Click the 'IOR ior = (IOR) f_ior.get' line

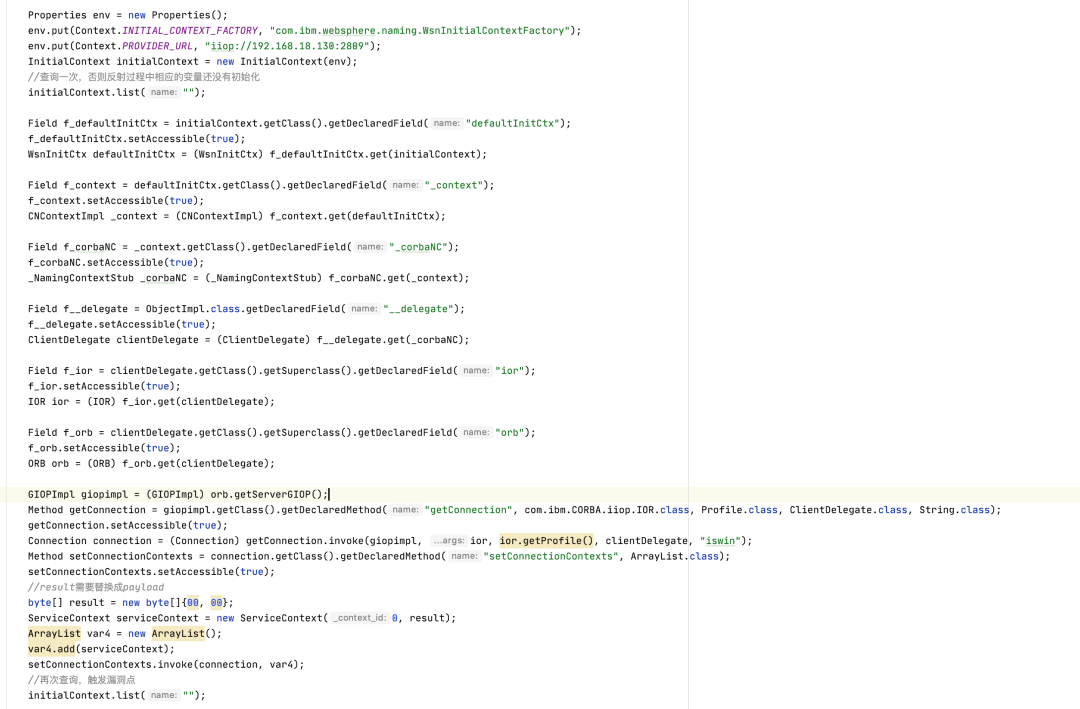click(x=152, y=402)
